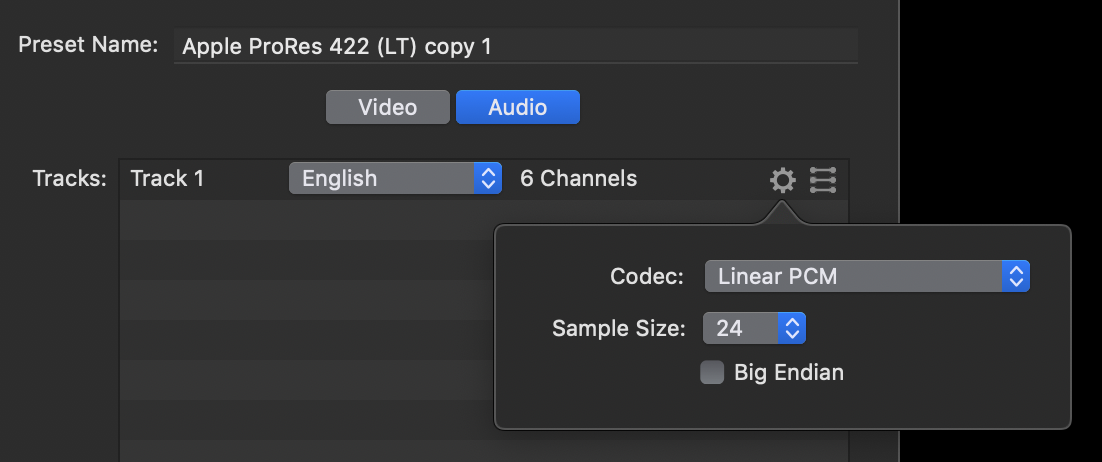Click the Preset Name label
This screenshot has height=462, width=1102.
tap(89, 45)
